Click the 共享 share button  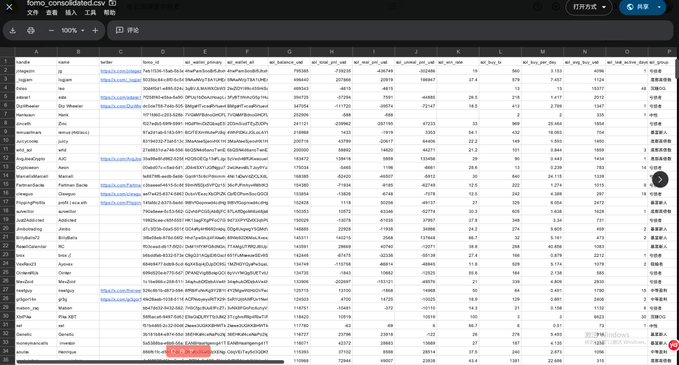[x=638, y=7]
